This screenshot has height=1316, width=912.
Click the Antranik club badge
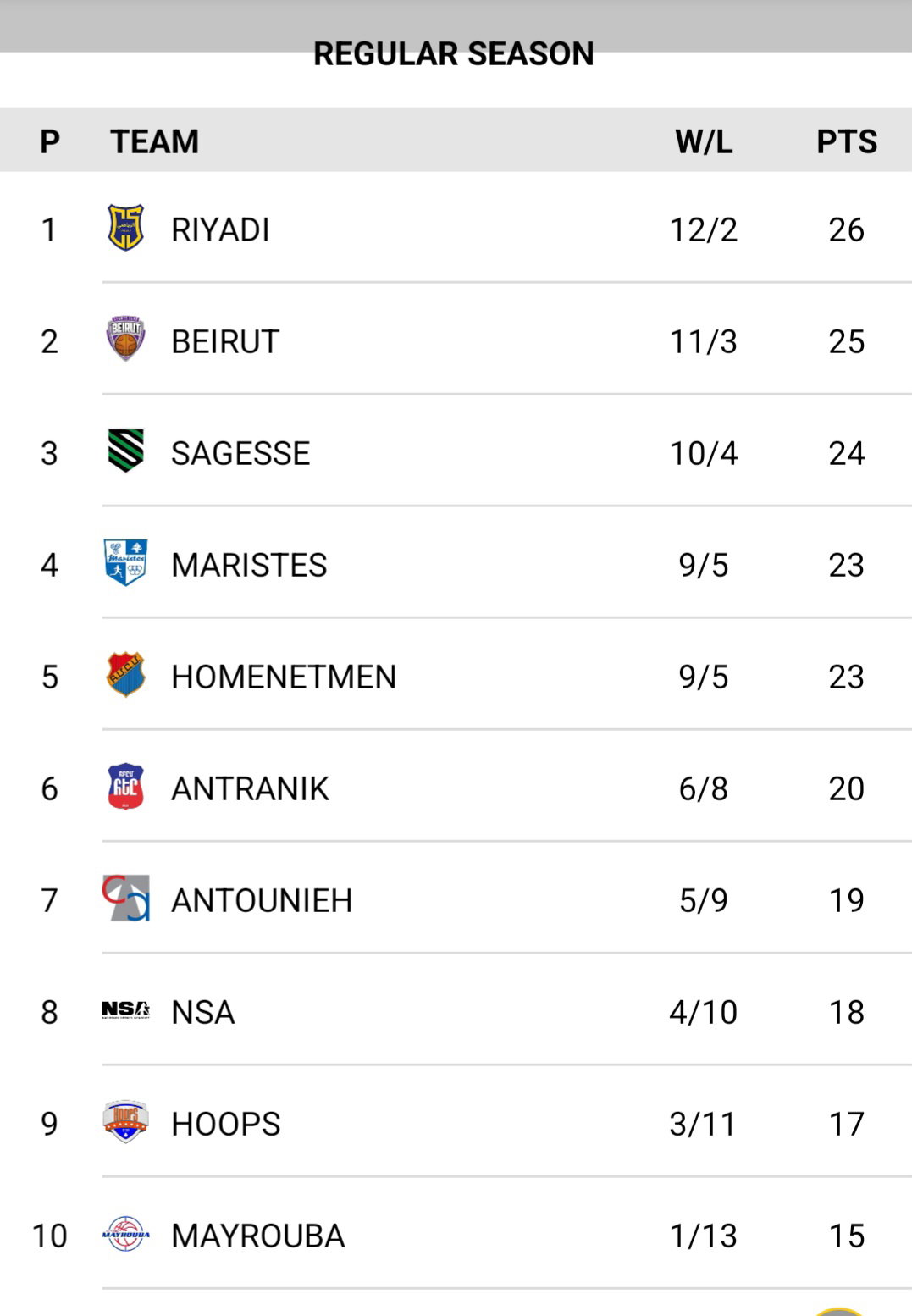coord(125,787)
